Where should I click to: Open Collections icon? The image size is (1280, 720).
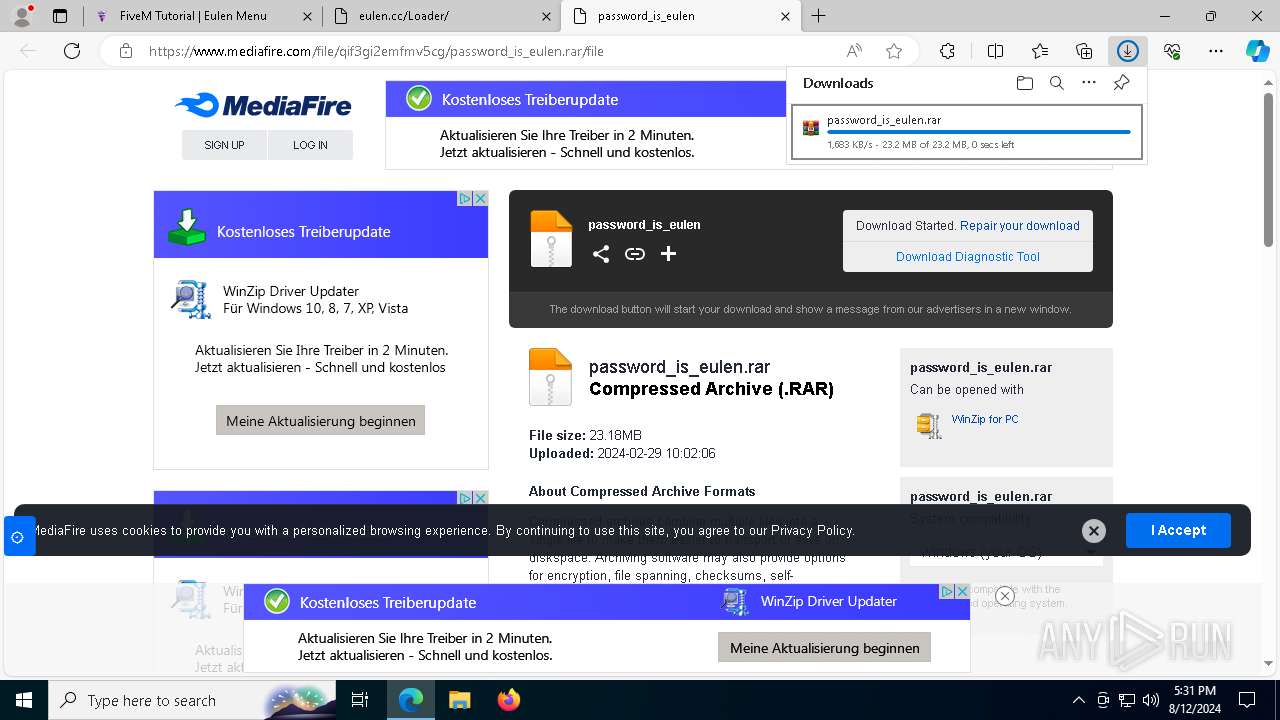pyautogui.click(x=1084, y=51)
